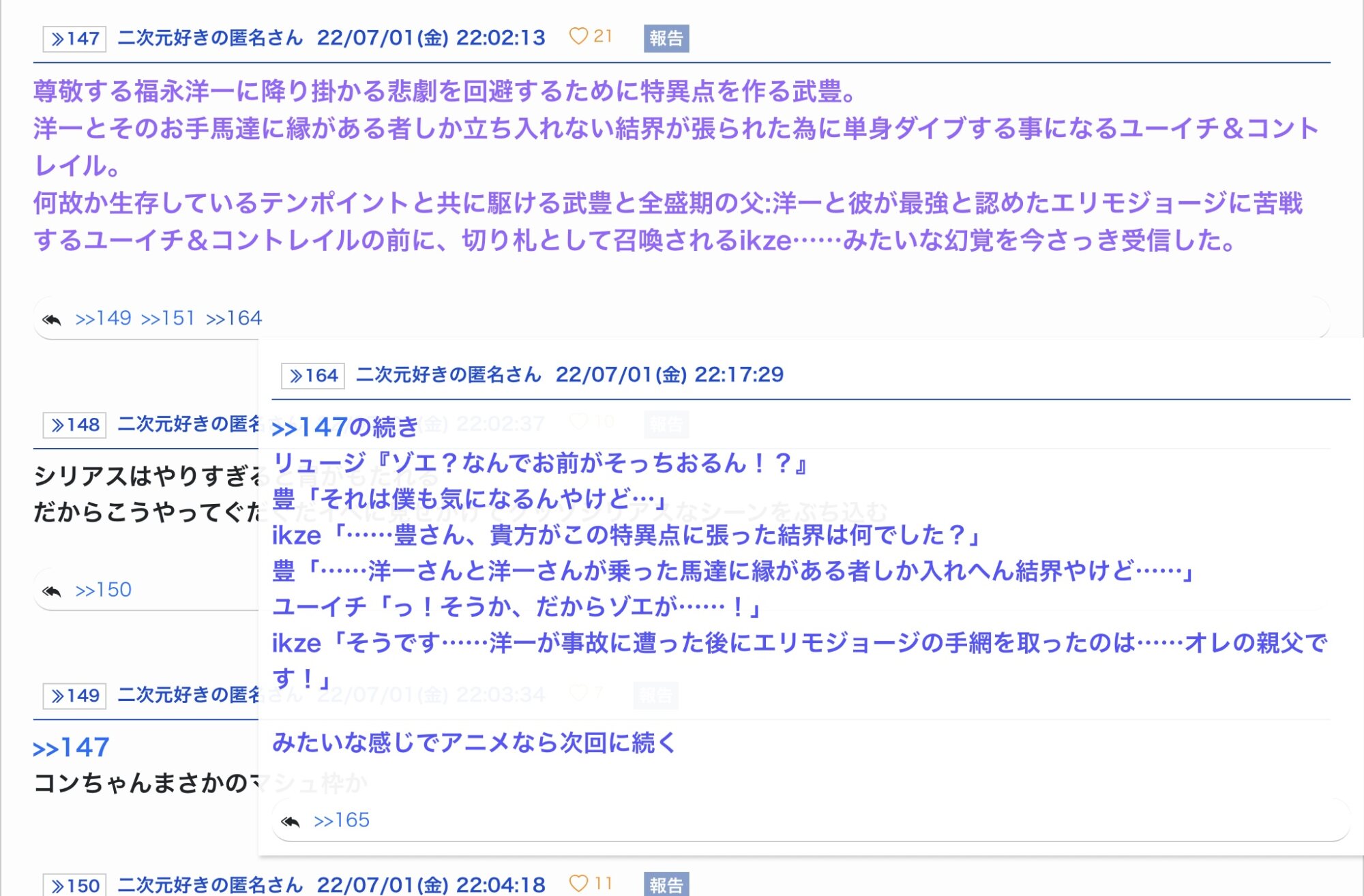The image size is (1364, 896).
Task: Click post number badge »150
Action: 74,885
